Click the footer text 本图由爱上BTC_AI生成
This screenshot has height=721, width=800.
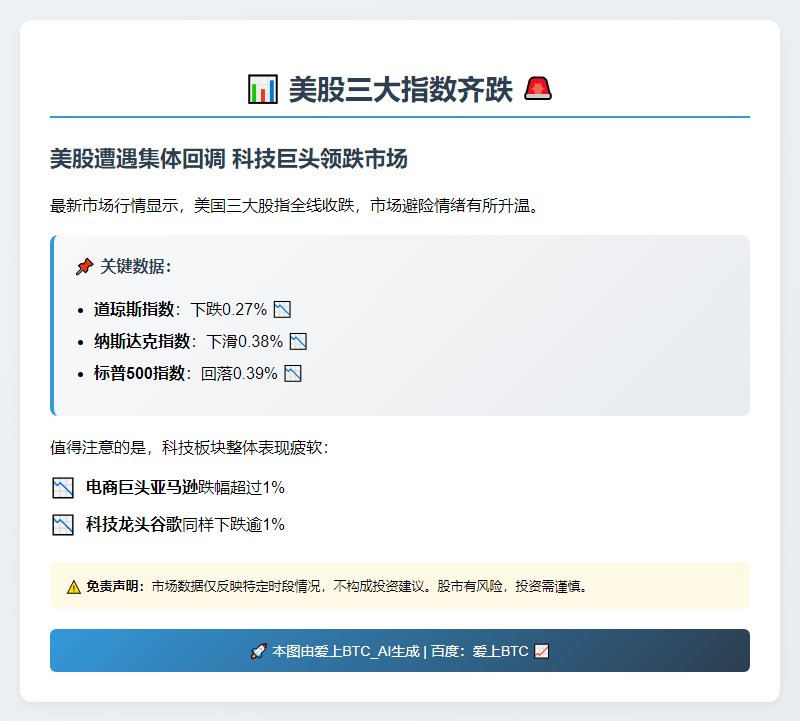pos(346,651)
